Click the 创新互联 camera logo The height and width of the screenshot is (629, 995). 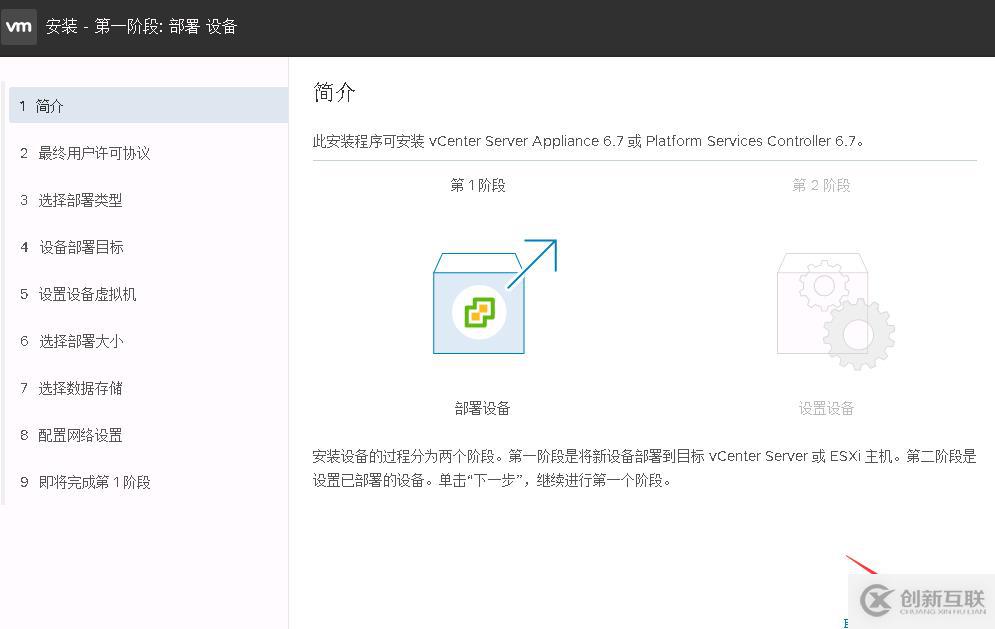pyautogui.click(x=878, y=597)
